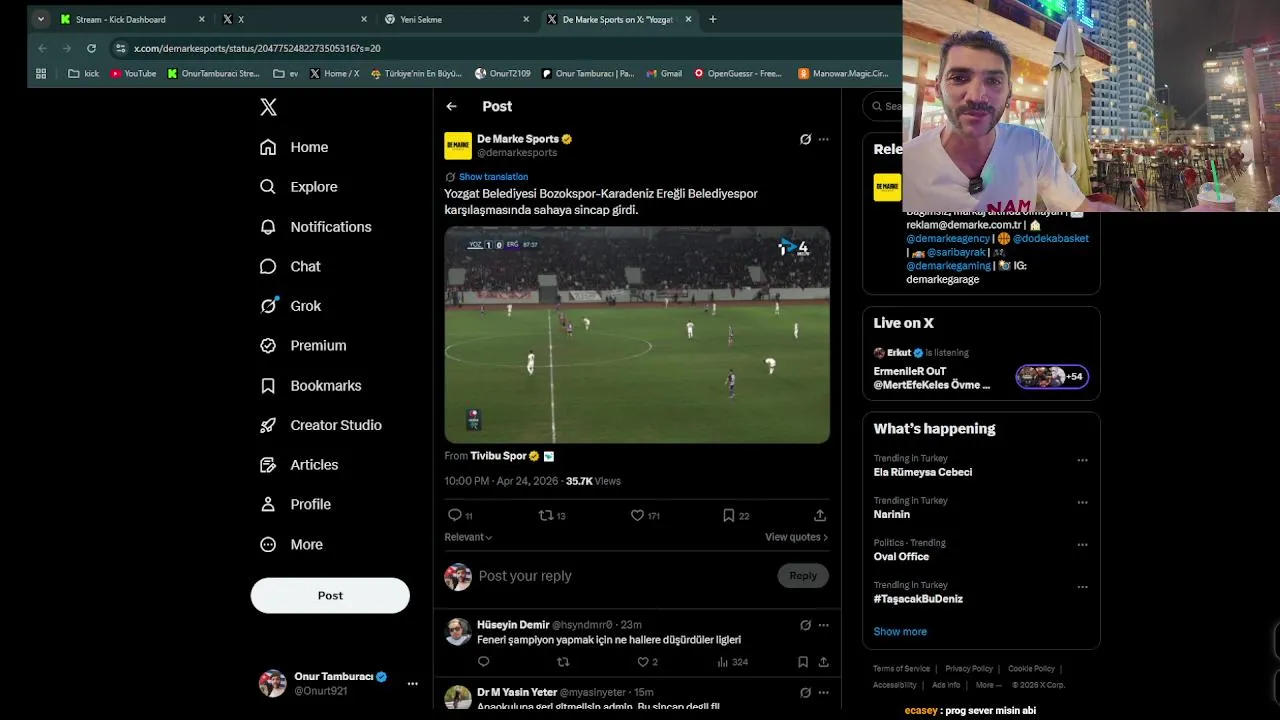The height and width of the screenshot is (720, 1280).
Task: Close the De Marke Sports browser tab
Action: tap(688, 19)
